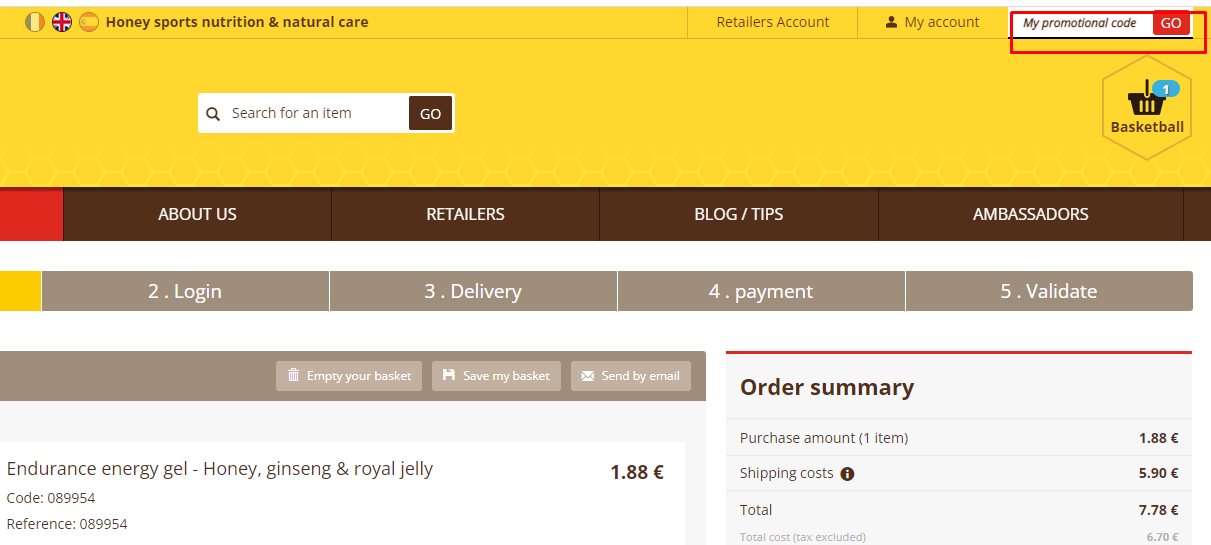Screen dimensions: 1211x545
Task: Click Empty your basket button
Action: tap(349, 376)
